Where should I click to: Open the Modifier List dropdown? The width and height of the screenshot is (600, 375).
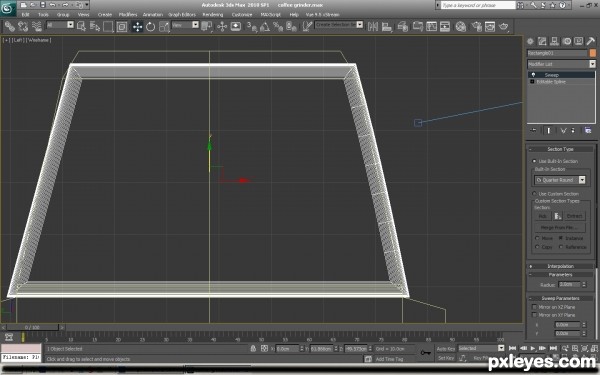pos(592,64)
